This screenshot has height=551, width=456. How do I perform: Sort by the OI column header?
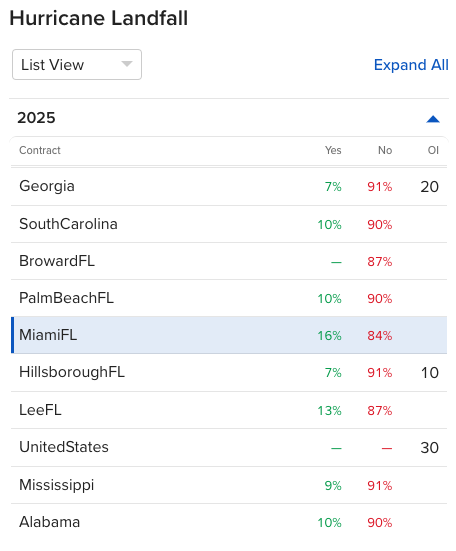coord(433,150)
